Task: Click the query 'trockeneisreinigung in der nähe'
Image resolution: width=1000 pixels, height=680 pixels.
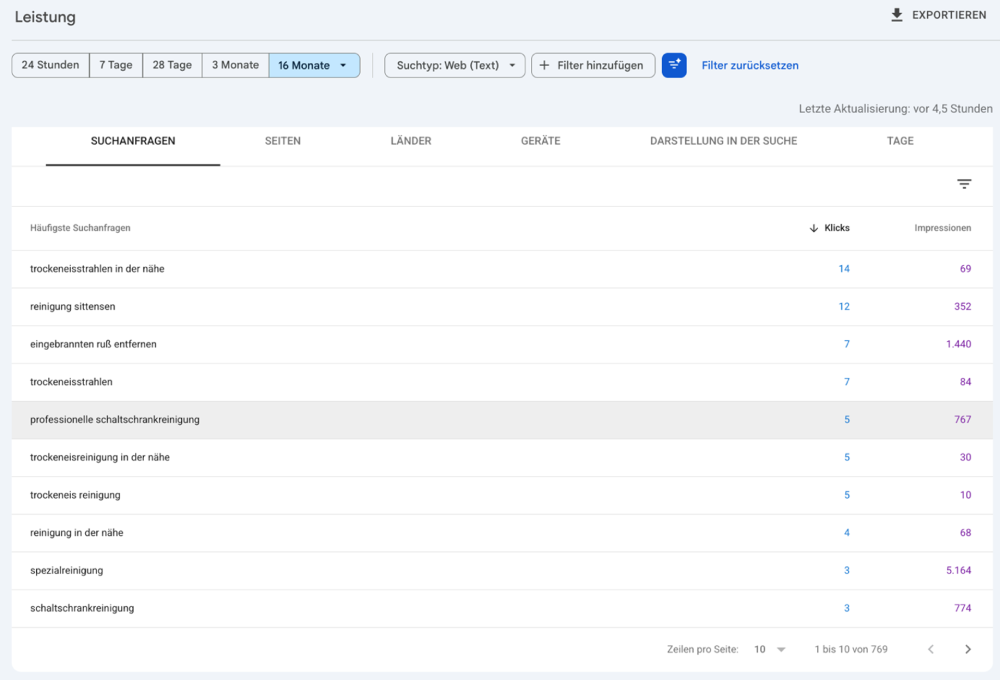Action: click(99, 457)
